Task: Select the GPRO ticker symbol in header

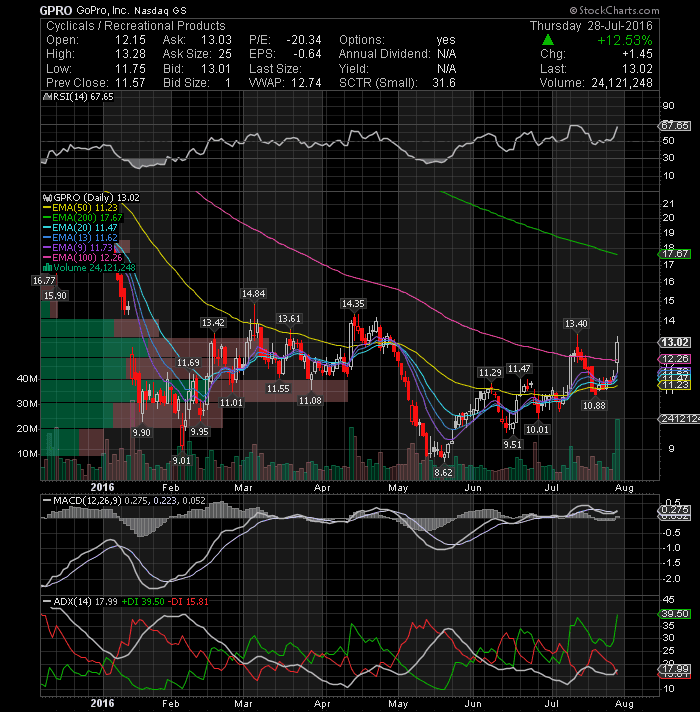Action: (55, 10)
